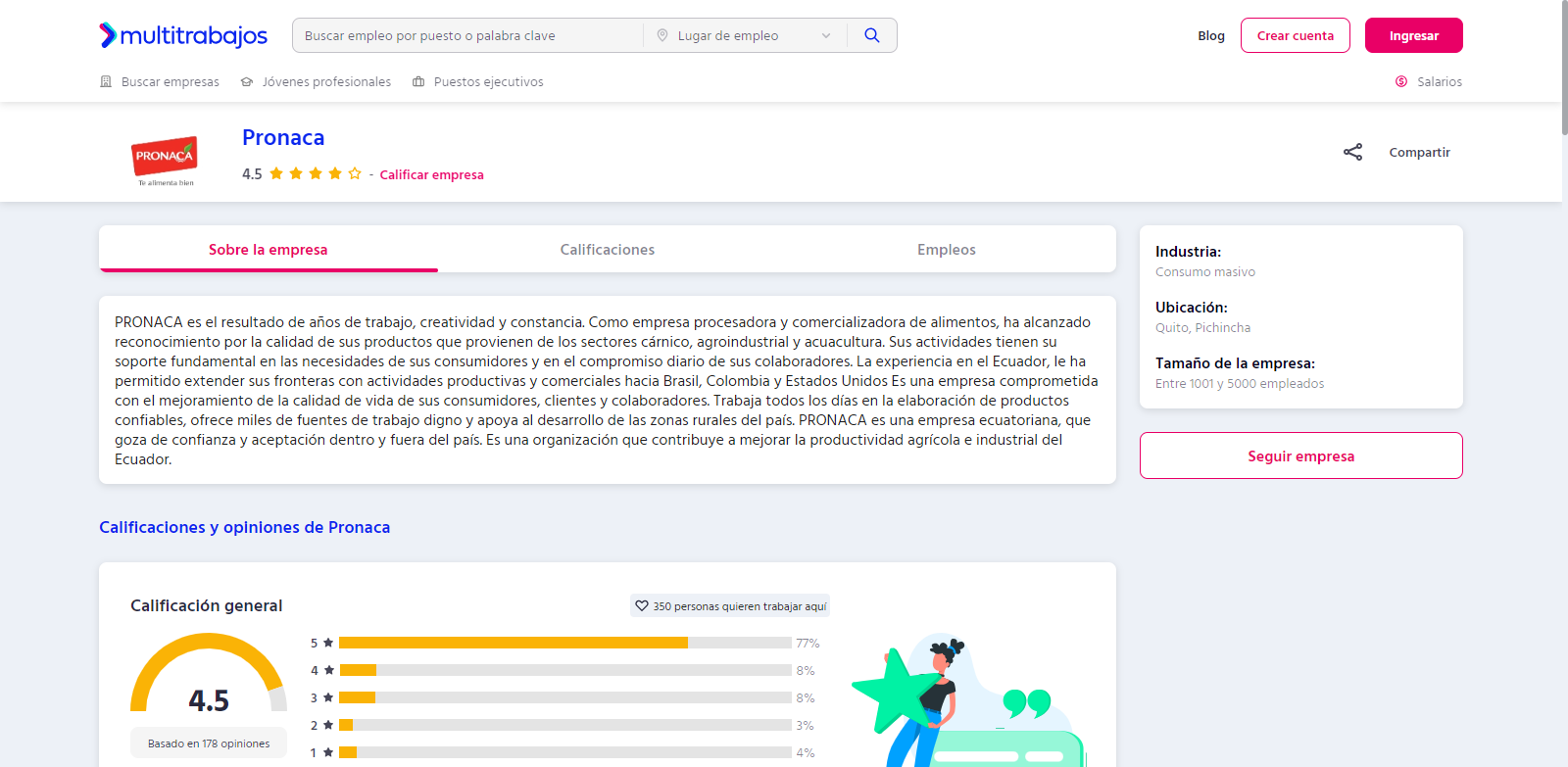Open Puestos ejecutivos link

[x=488, y=82]
